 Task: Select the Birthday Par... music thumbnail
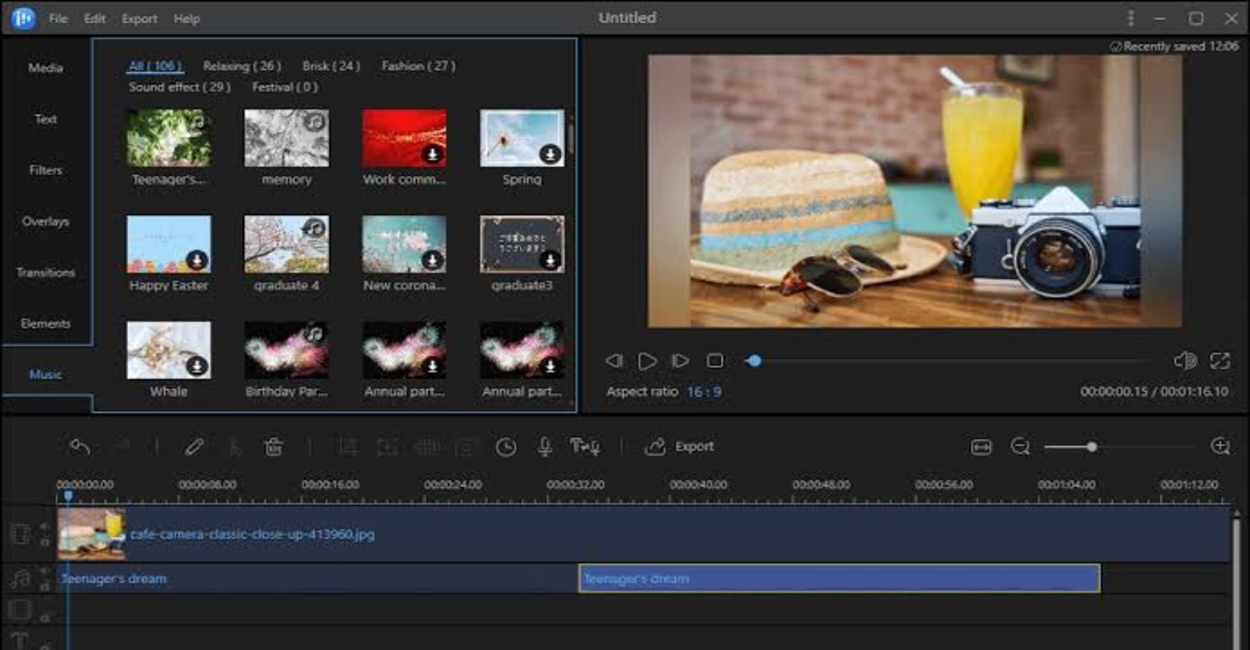point(286,350)
